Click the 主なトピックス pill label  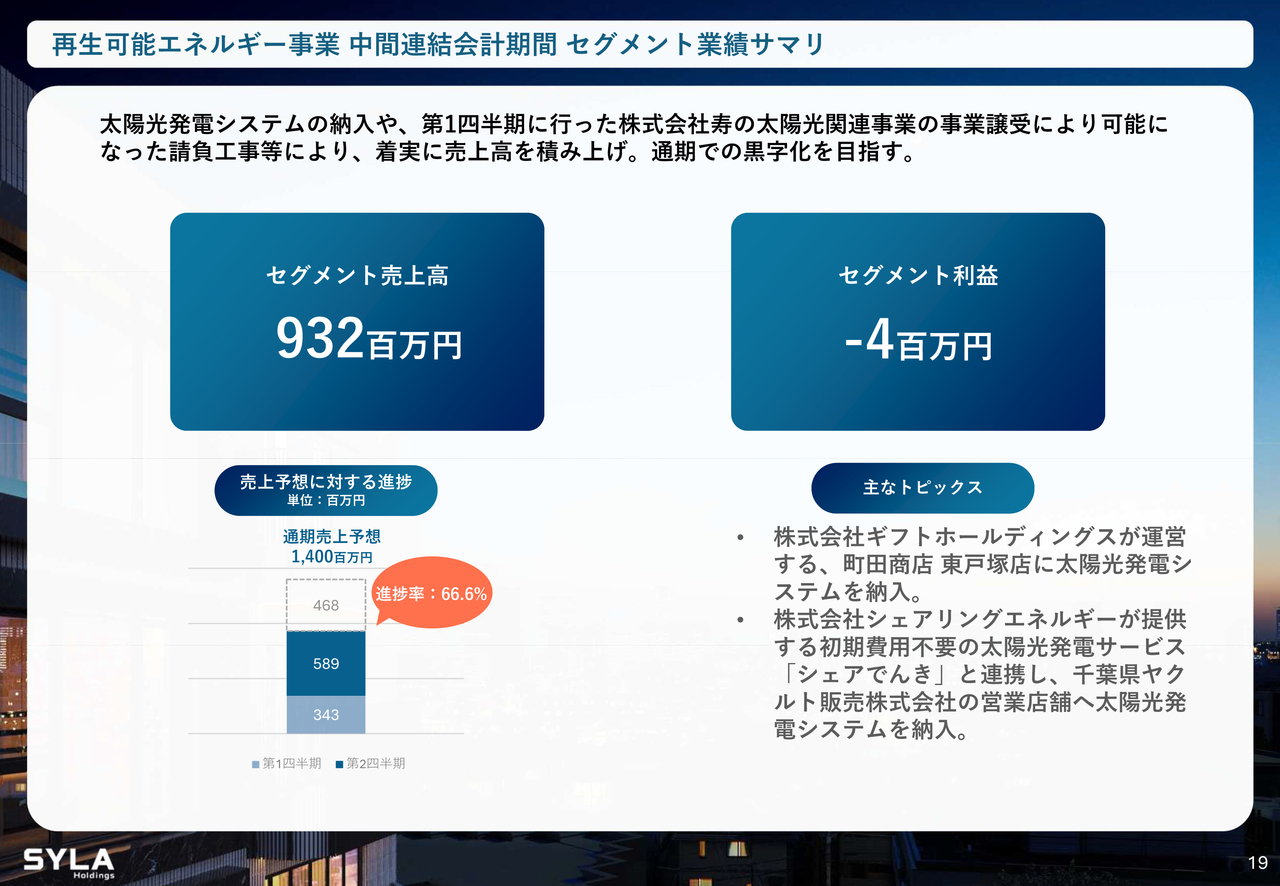coord(922,488)
